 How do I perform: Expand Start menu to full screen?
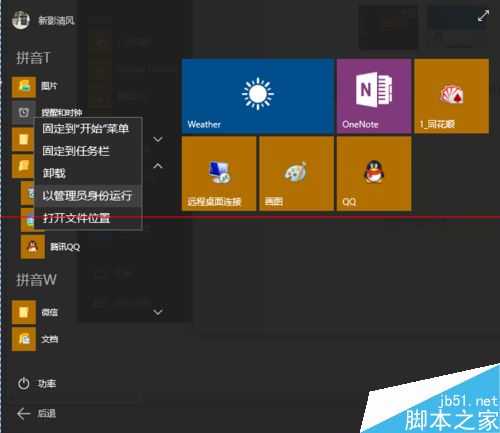483,16
